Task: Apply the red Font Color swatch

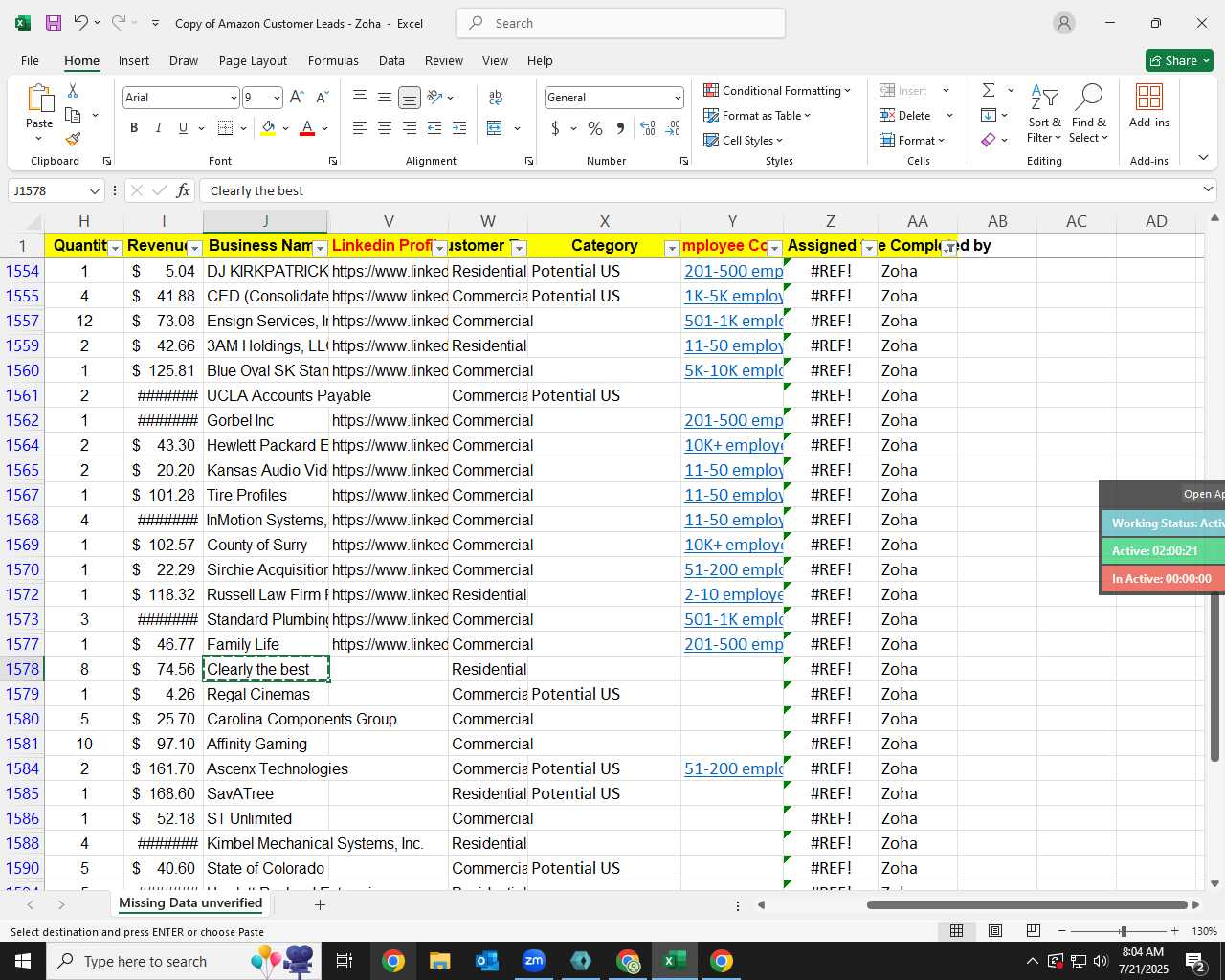Action: click(x=307, y=128)
